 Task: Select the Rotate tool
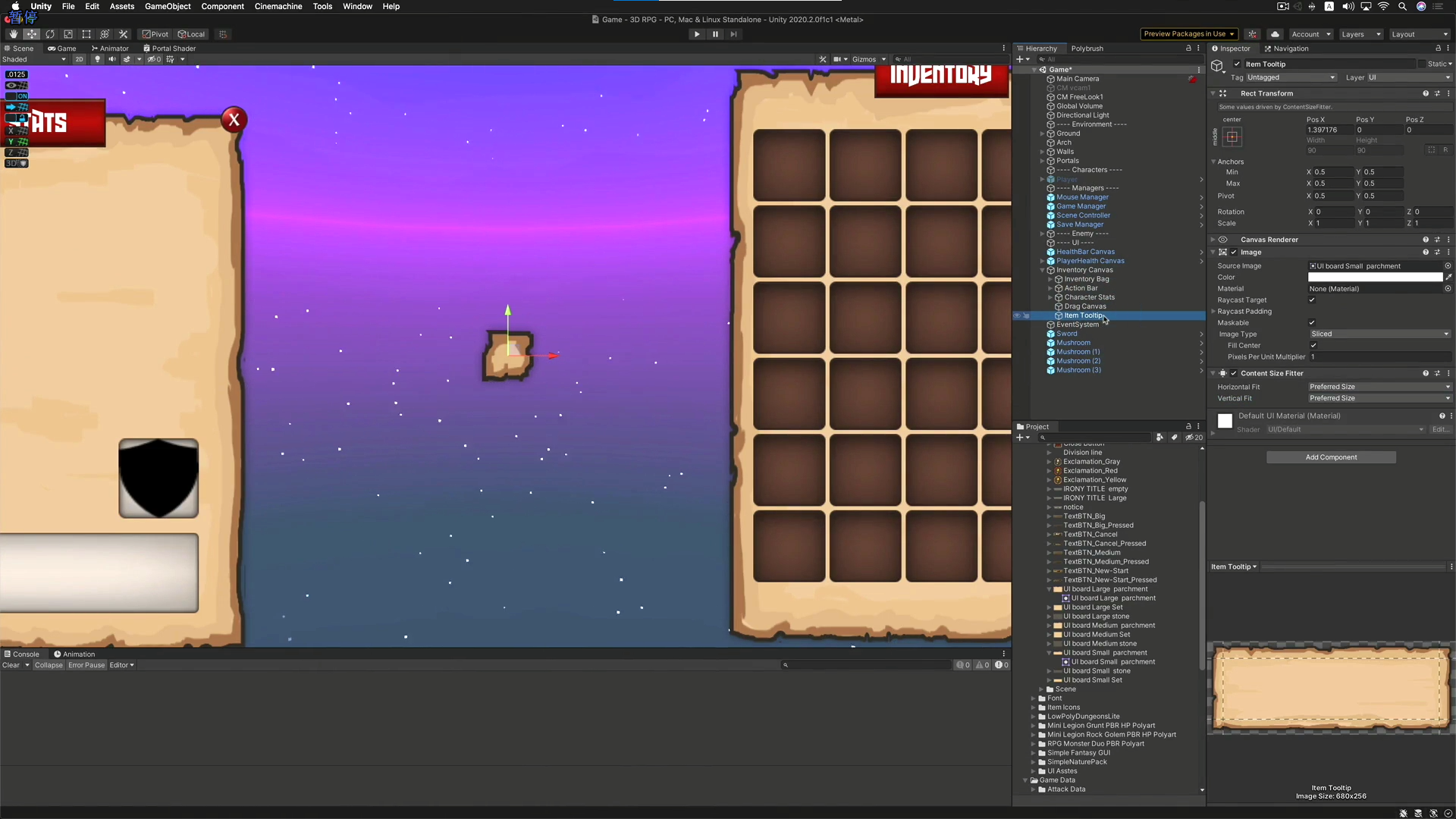click(x=50, y=34)
